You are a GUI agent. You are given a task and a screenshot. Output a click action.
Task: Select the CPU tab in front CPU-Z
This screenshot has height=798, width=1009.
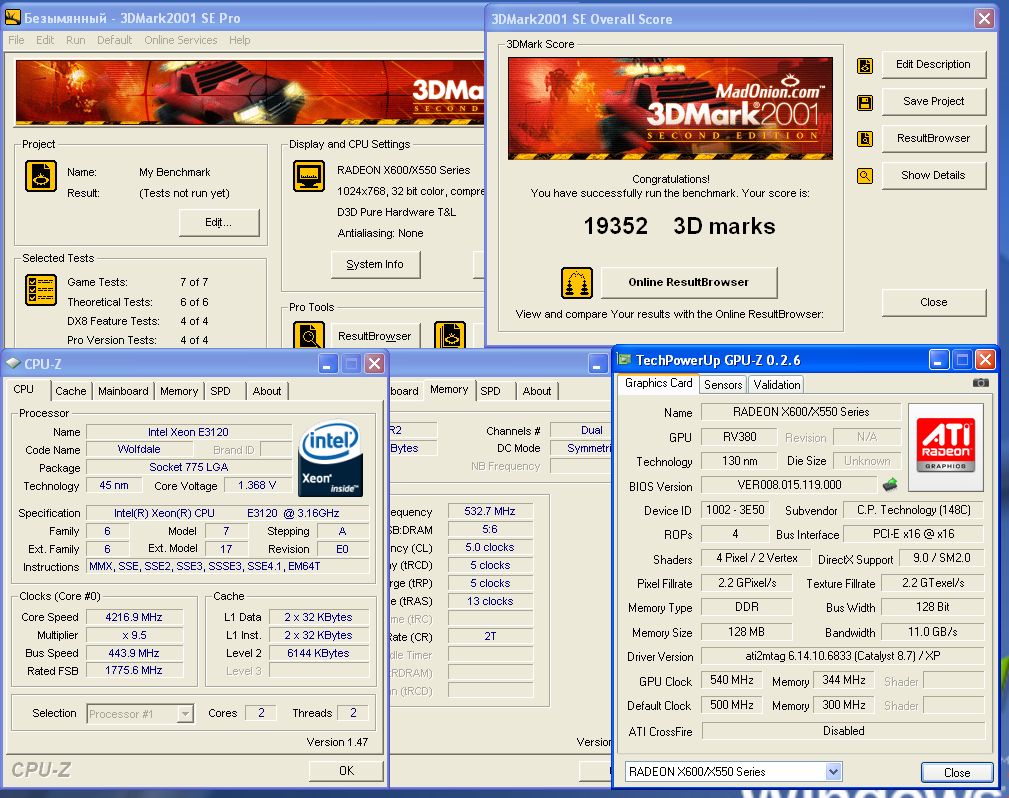pos(24,389)
